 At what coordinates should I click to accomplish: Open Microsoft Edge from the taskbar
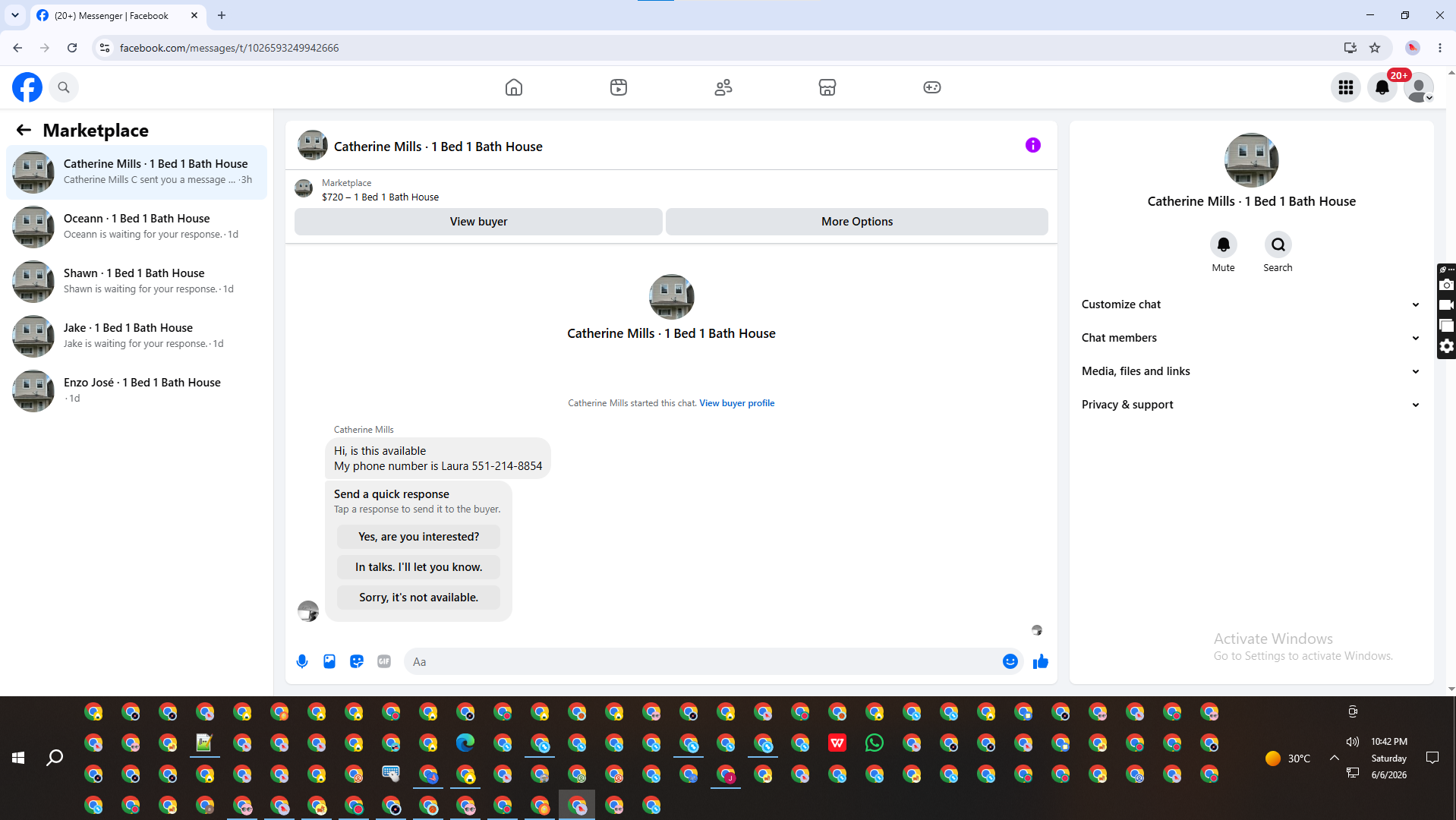(465, 743)
